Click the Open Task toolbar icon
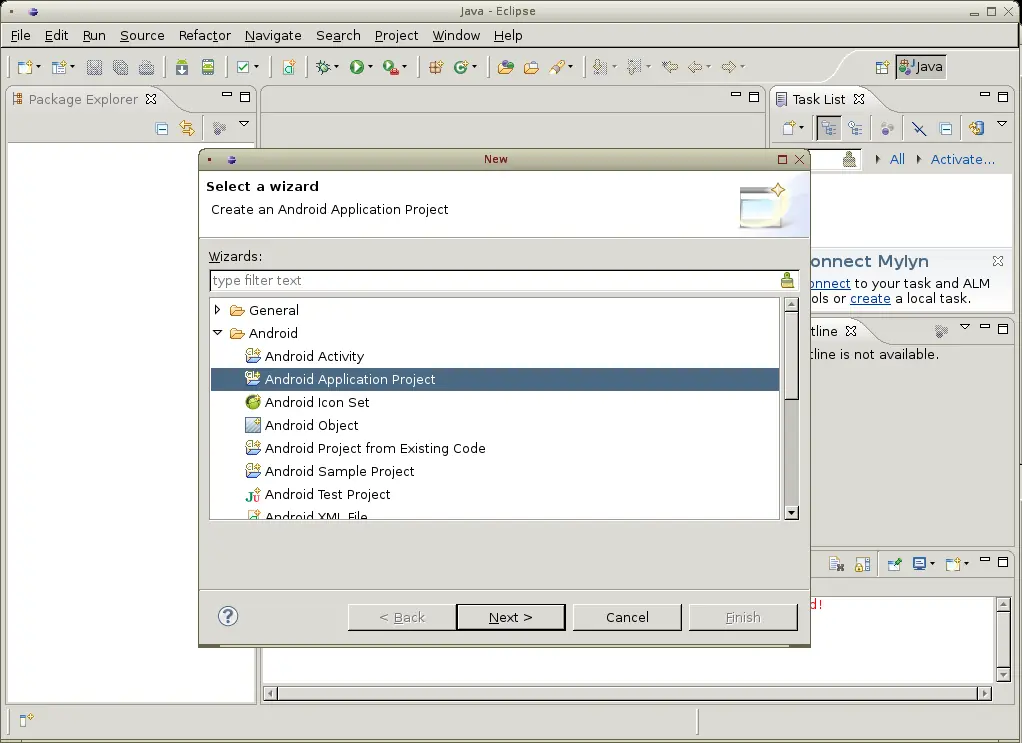Screen dimensions: 1022x743 click(531, 67)
